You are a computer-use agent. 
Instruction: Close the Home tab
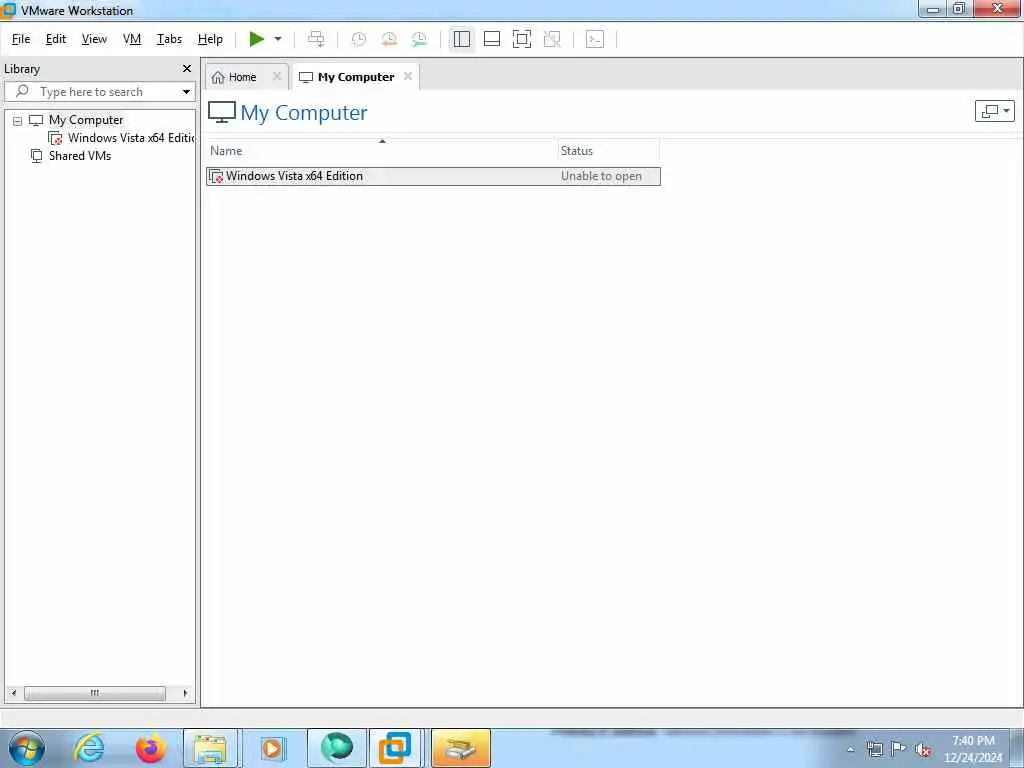pyautogui.click(x=277, y=76)
